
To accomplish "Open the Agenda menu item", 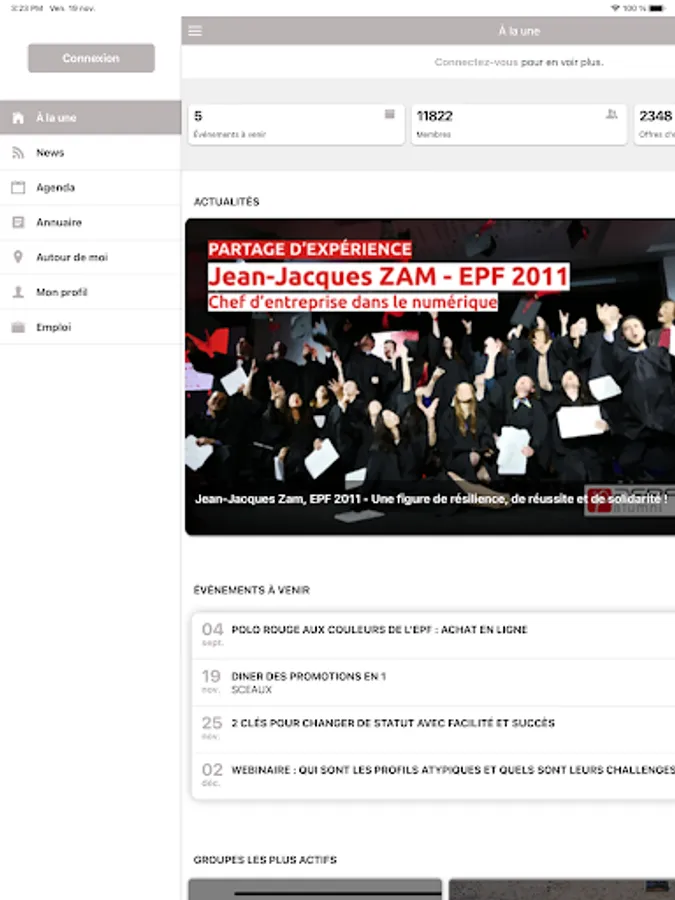I will coord(91,188).
